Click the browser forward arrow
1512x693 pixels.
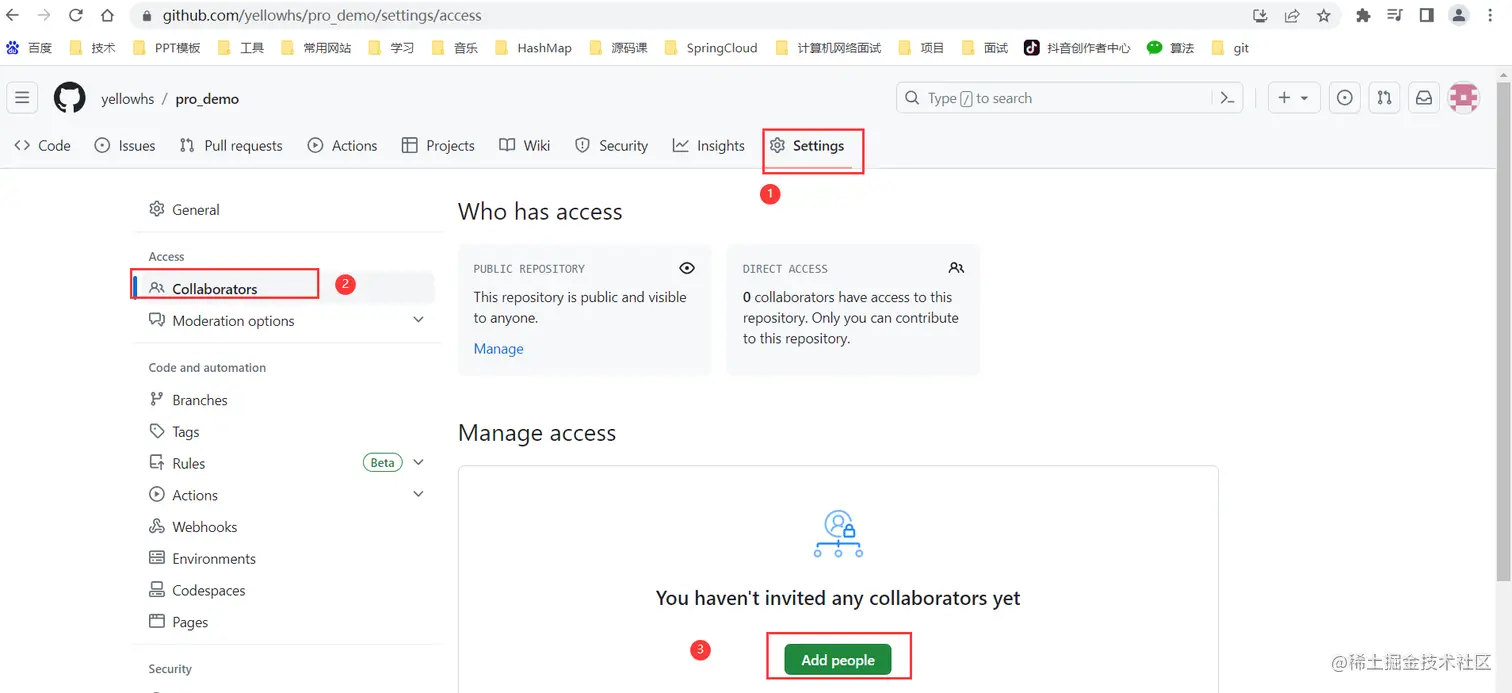click(44, 15)
